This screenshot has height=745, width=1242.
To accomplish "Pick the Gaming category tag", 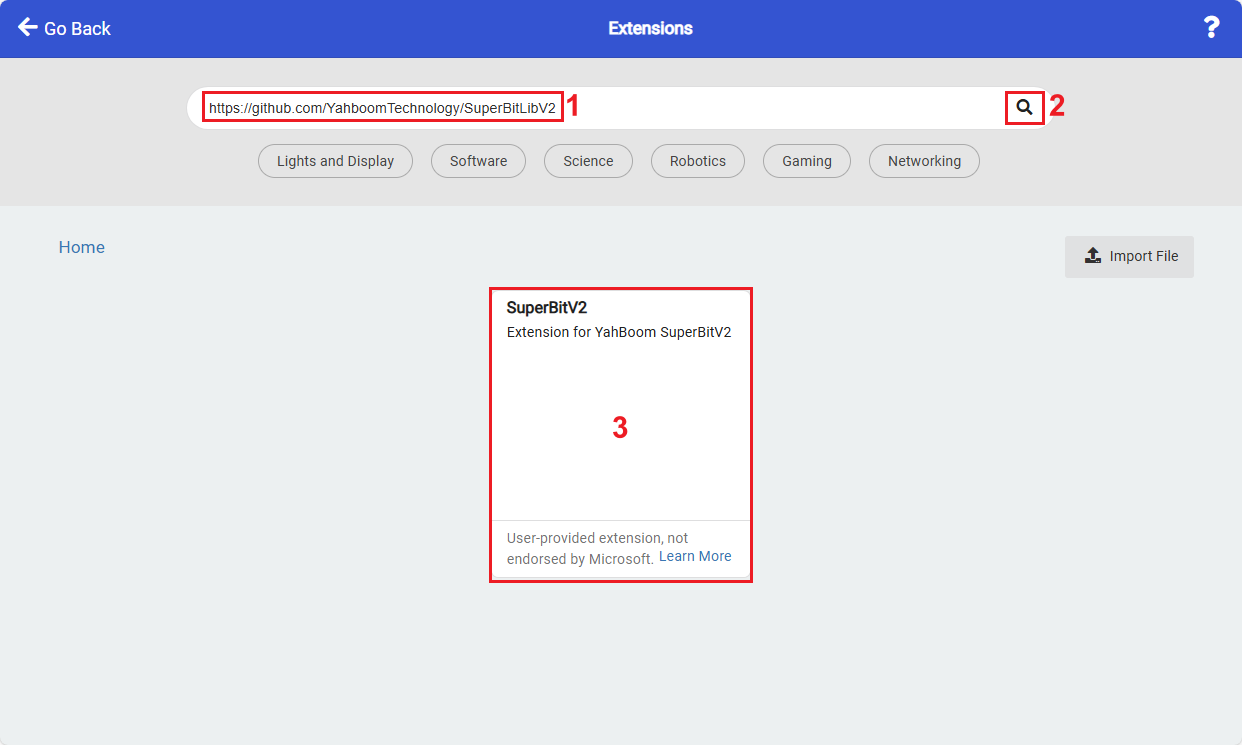I will pyautogui.click(x=807, y=161).
